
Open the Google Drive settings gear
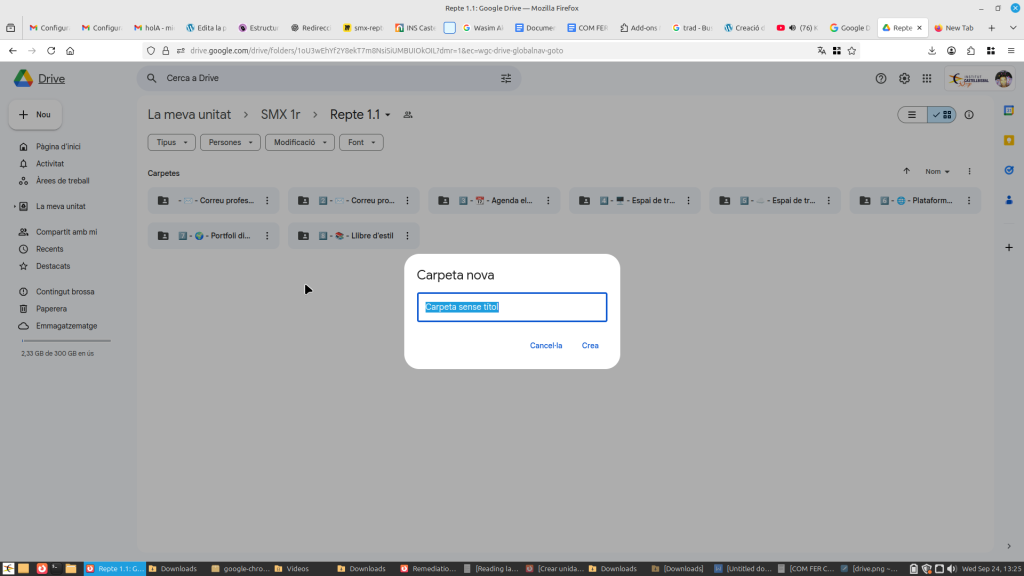pyautogui.click(x=904, y=78)
